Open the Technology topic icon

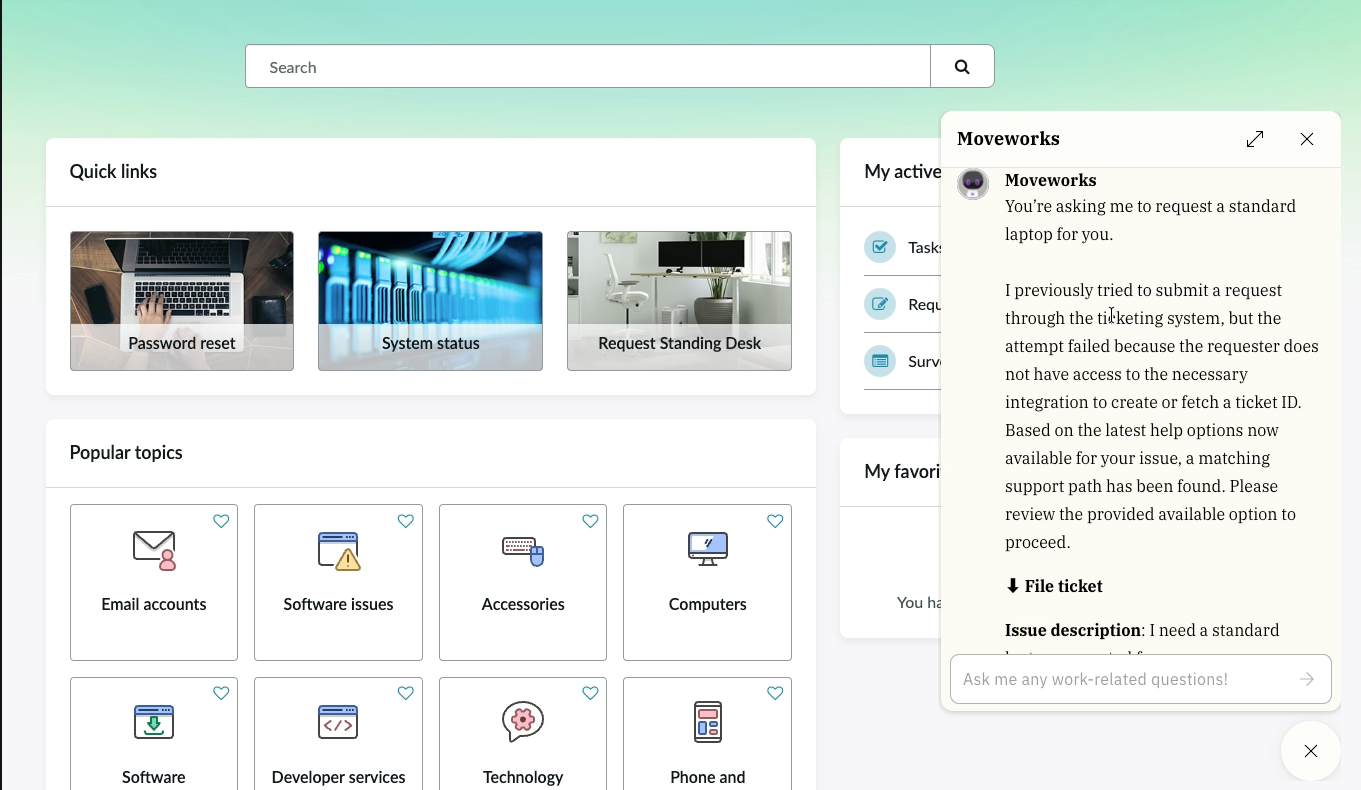(523, 722)
